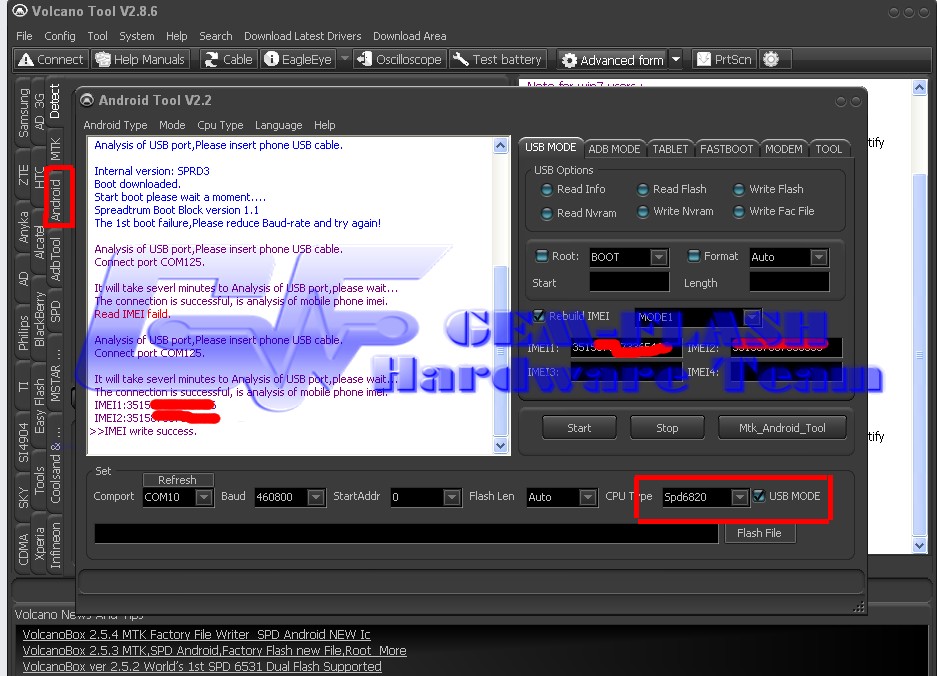Toggle the USB MODE checkbox near CPU Type

[x=759, y=495]
